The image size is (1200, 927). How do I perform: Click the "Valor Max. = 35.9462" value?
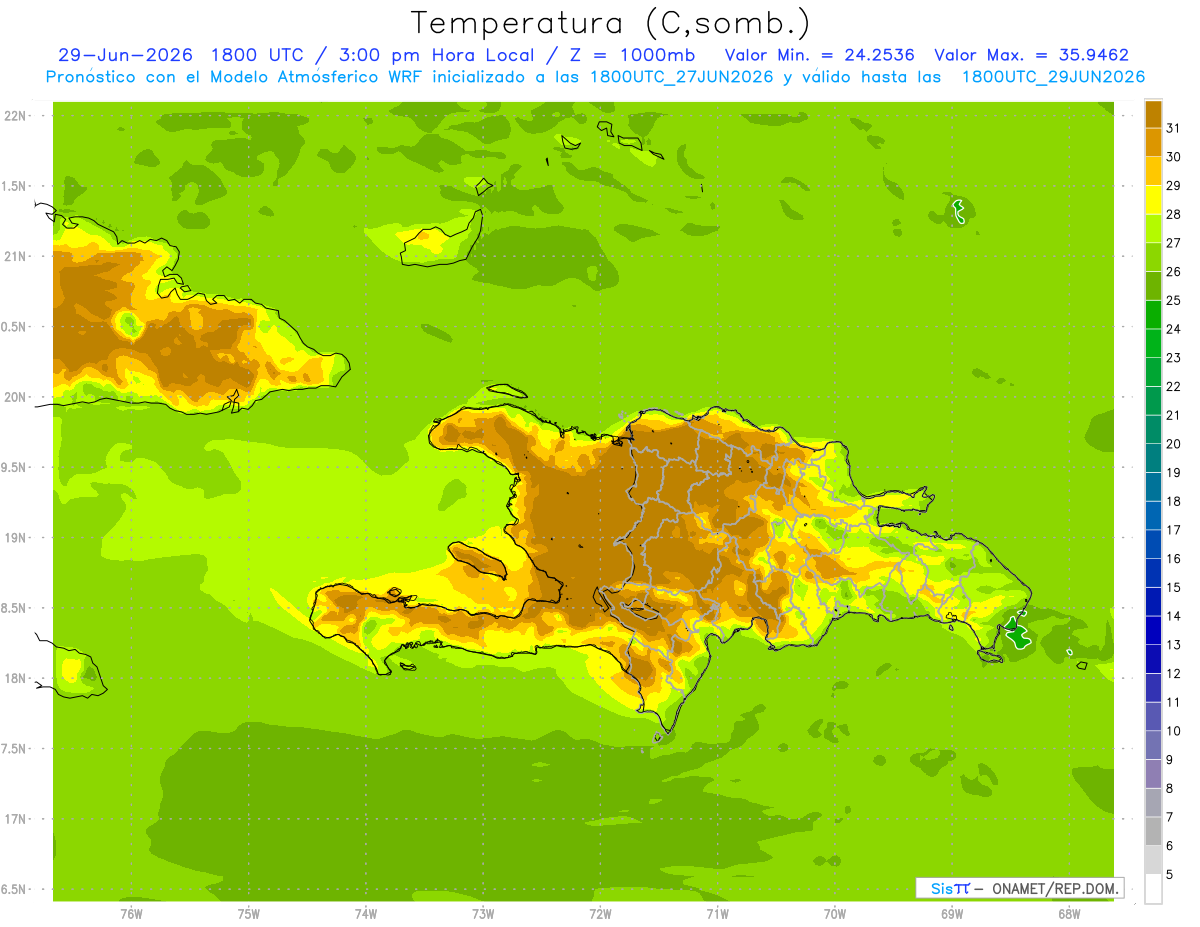(x=1031, y=55)
